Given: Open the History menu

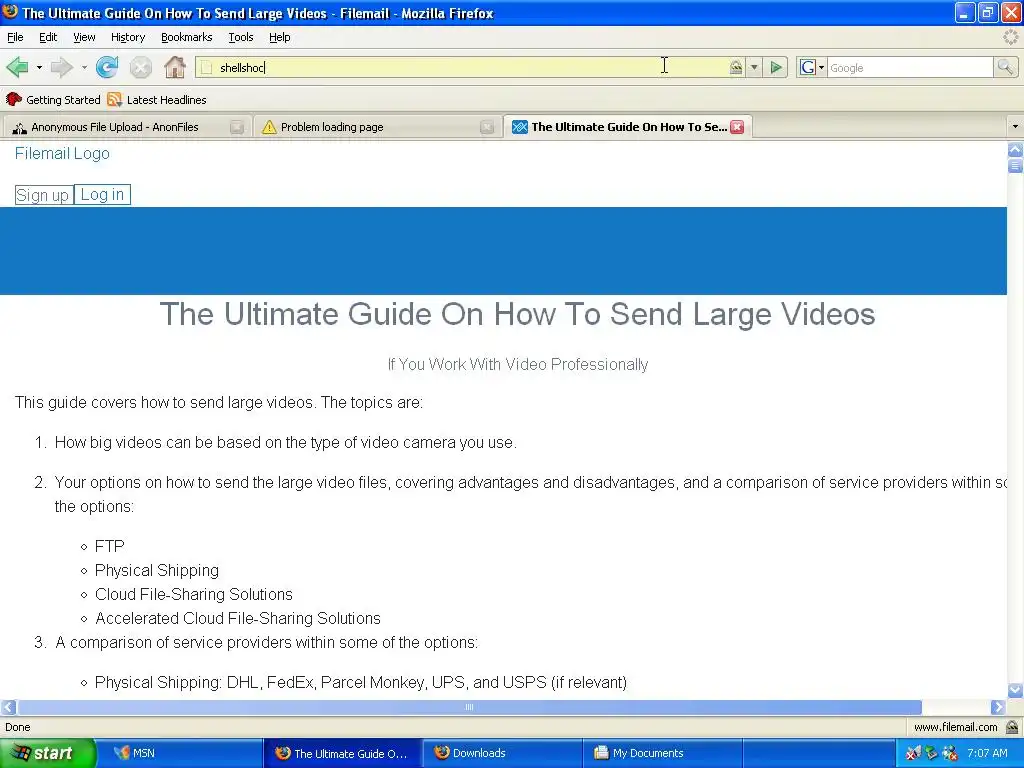Looking at the screenshot, I should 128,37.
